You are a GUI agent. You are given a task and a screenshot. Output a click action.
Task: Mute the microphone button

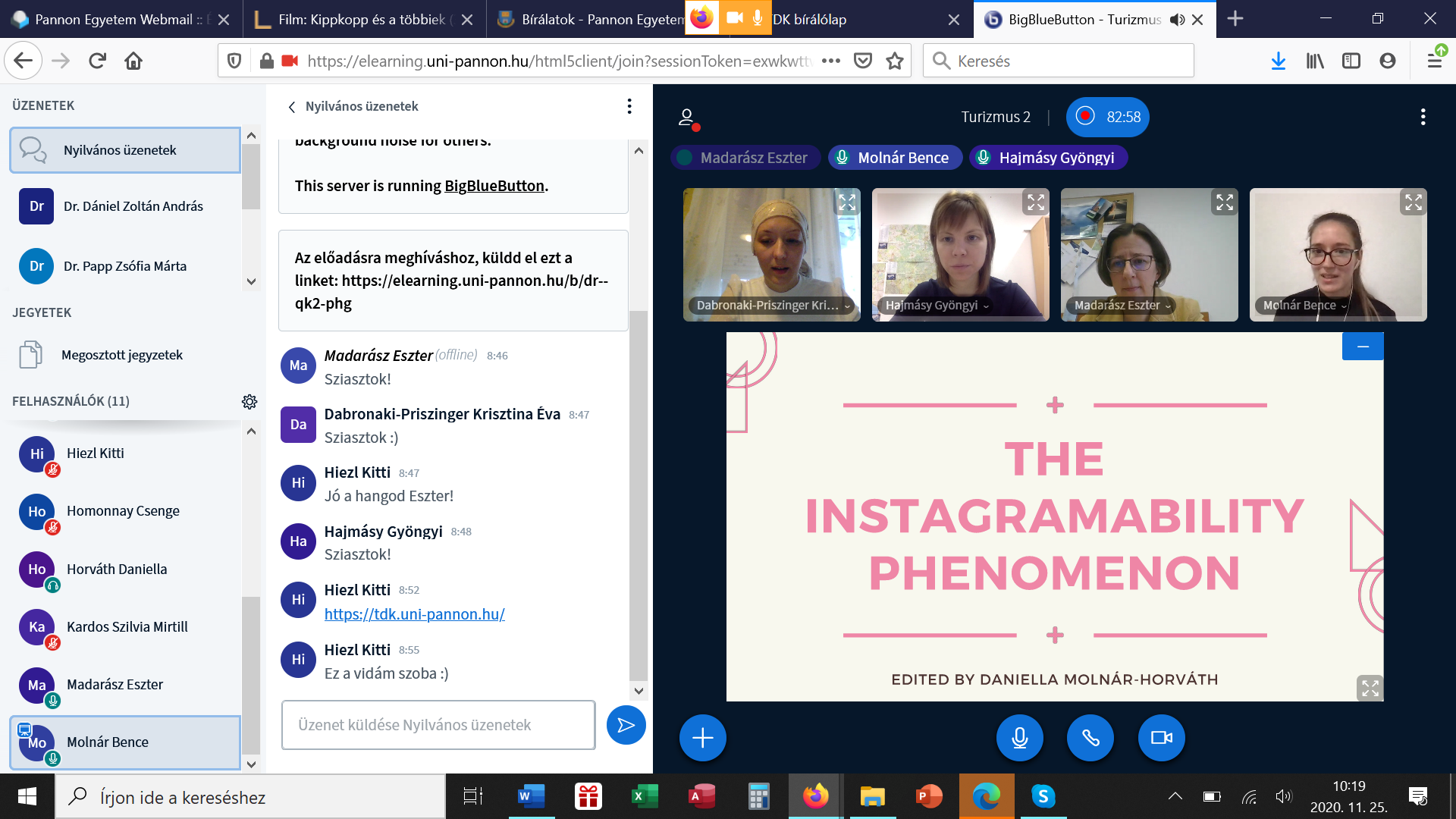tap(1019, 738)
